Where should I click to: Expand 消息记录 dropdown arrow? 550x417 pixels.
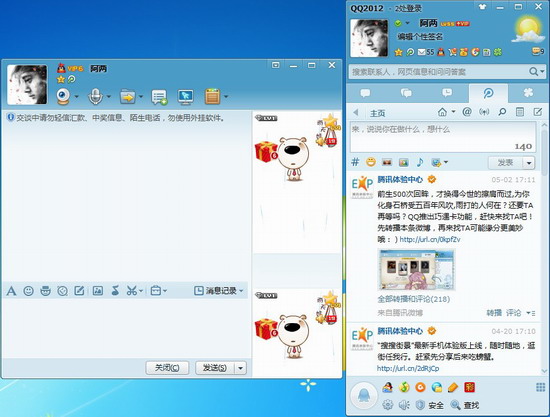[x=241, y=291]
